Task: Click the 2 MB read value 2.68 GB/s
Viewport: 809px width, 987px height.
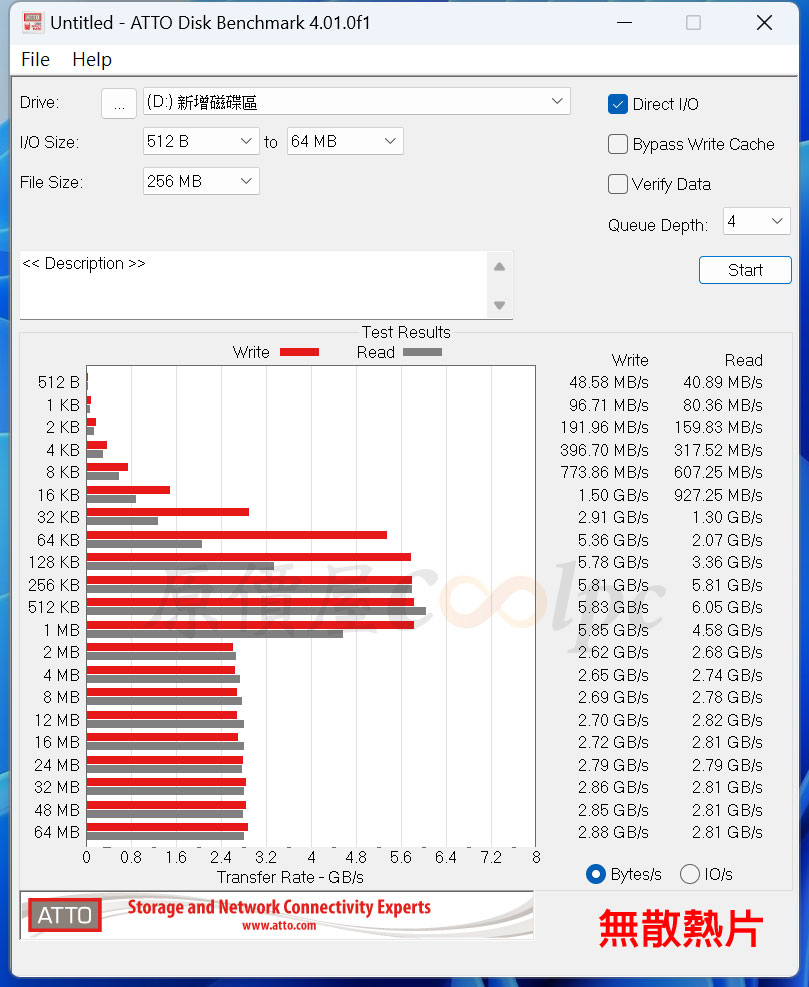Action: [727, 653]
